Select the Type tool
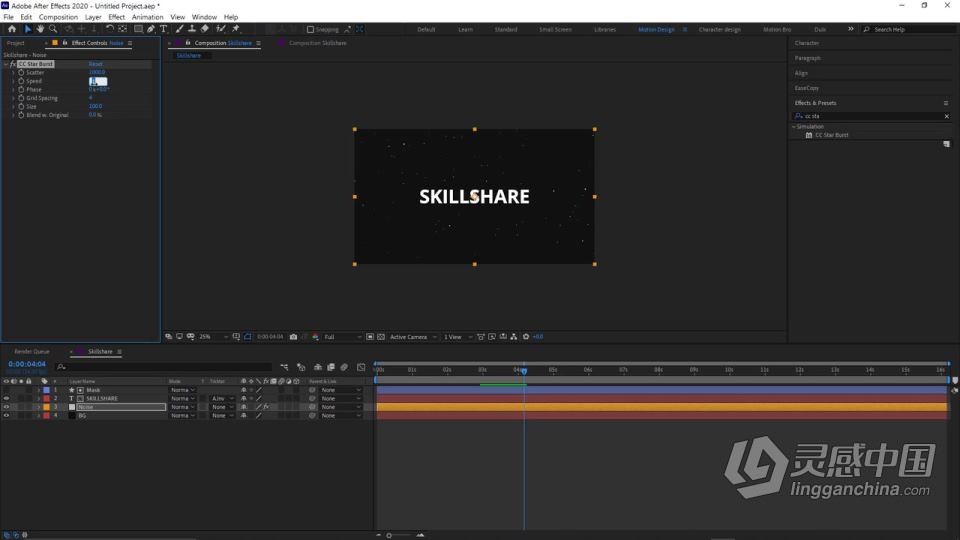This screenshot has width=960, height=540. click(164, 29)
